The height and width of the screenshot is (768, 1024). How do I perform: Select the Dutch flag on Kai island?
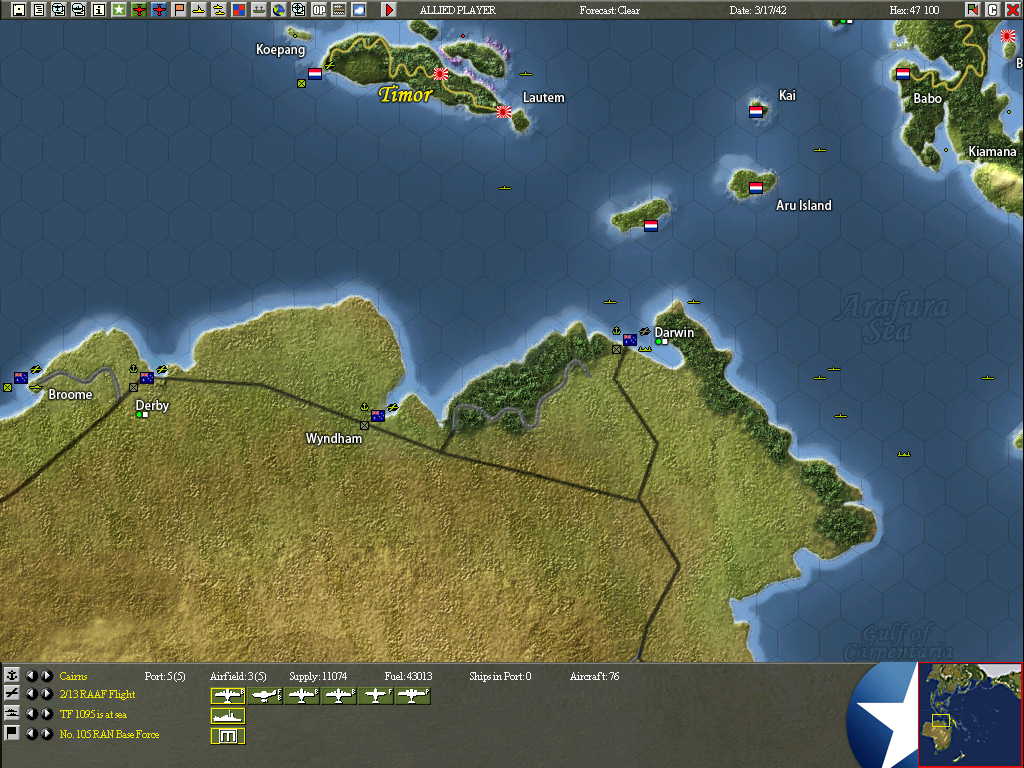pyautogui.click(x=756, y=112)
